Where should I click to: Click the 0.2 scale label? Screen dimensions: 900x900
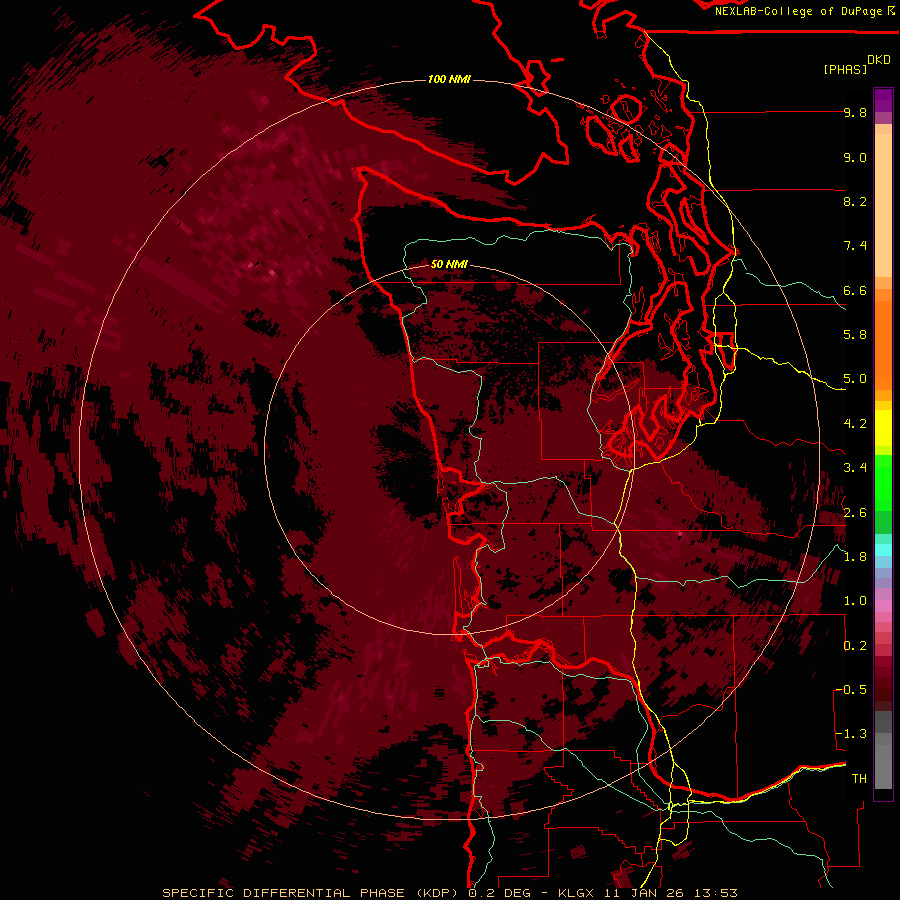855,646
